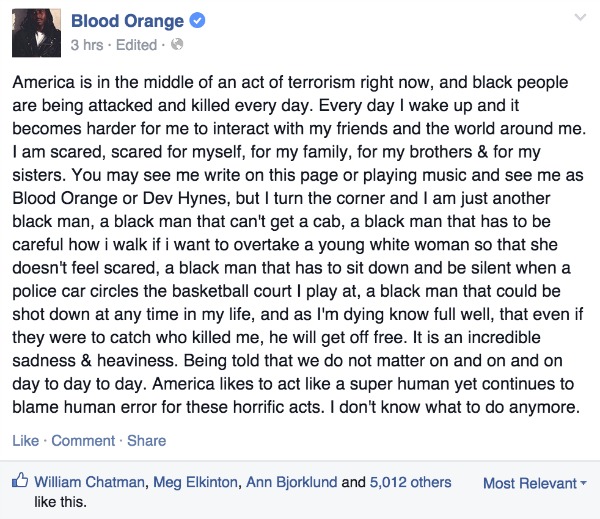This screenshot has width=600, height=519.
Task: Click Comment under the post
Action: click(x=83, y=441)
